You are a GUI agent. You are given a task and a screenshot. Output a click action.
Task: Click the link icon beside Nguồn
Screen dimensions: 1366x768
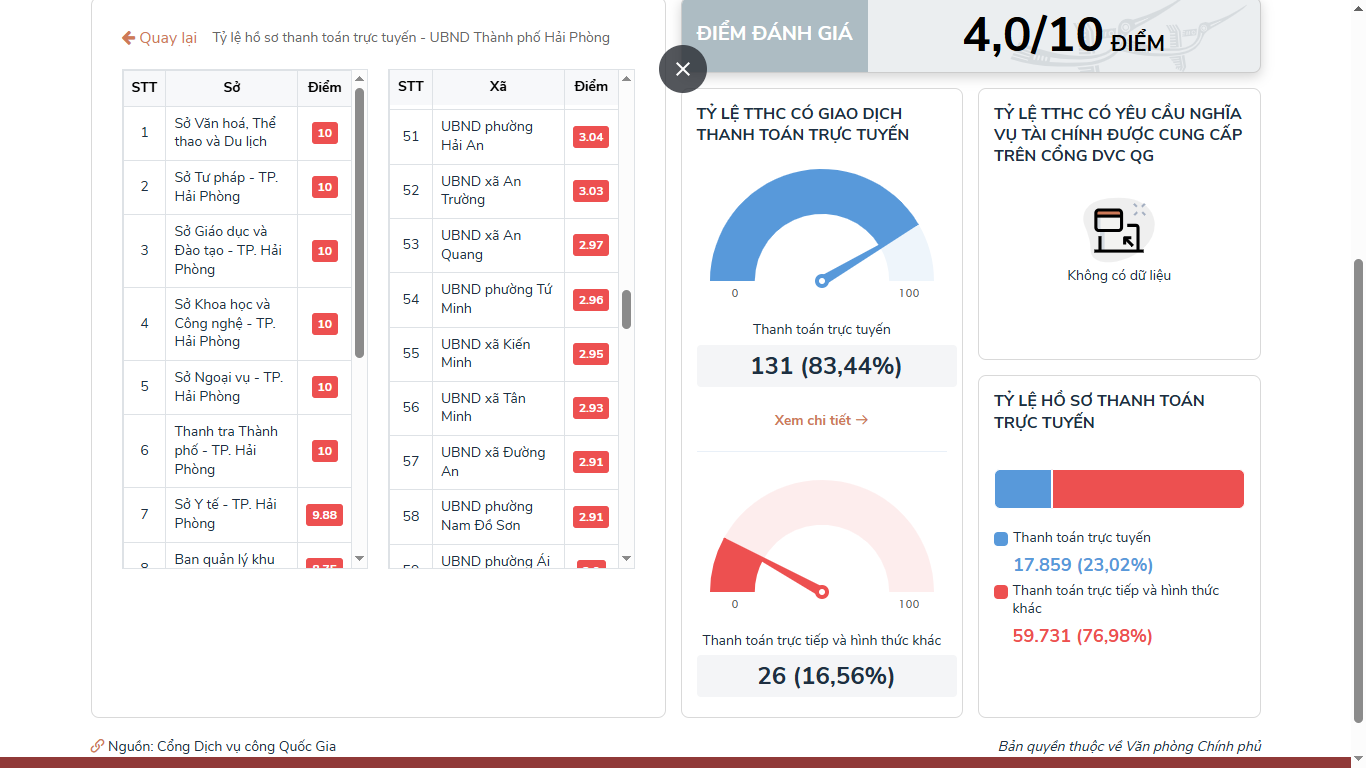(97, 746)
